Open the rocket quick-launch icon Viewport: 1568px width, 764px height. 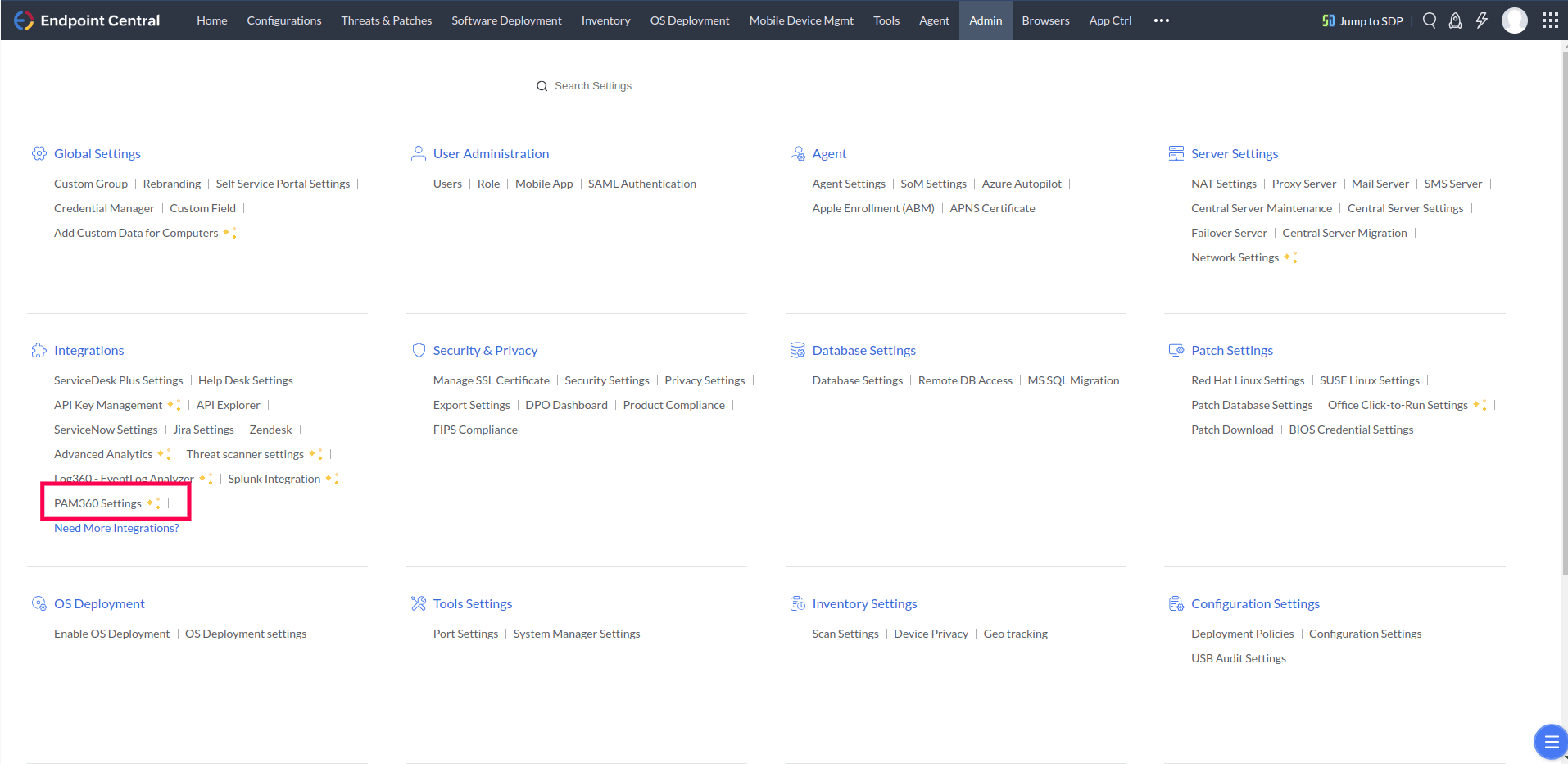coord(1455,20)
